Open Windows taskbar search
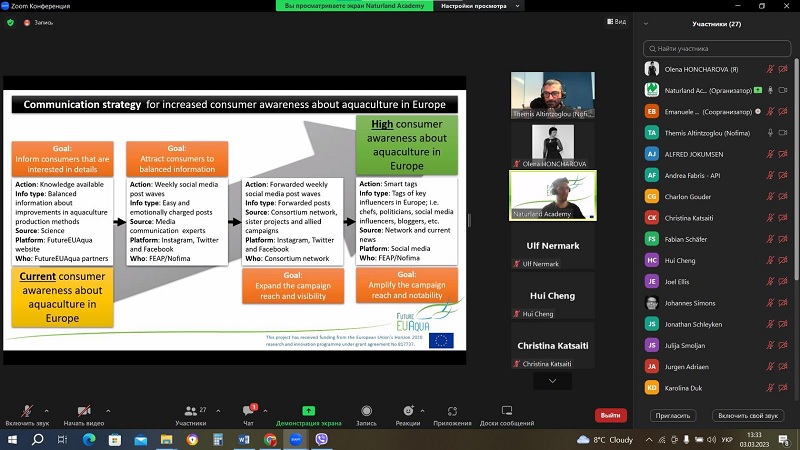The height and width of the screenshot is (450, 800). (x=37, y=439)
